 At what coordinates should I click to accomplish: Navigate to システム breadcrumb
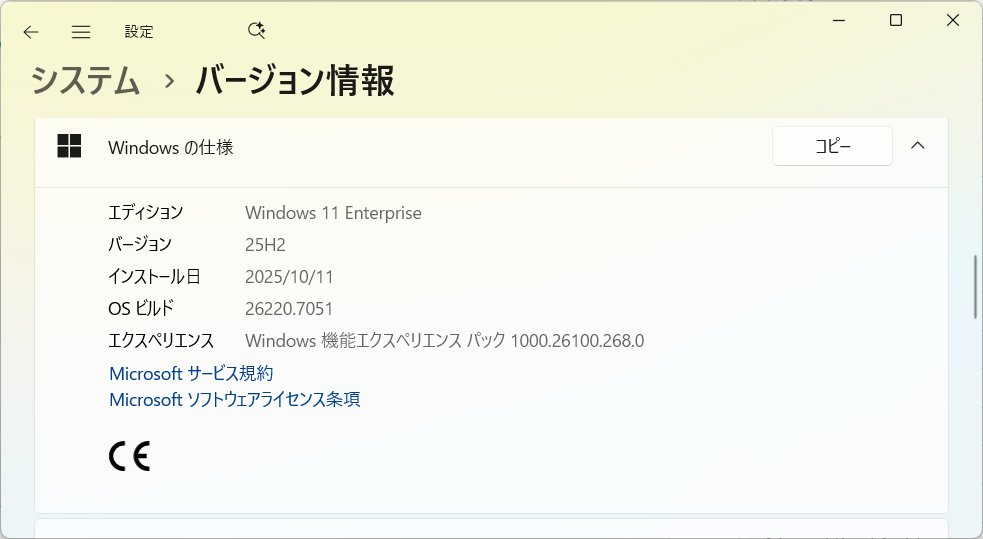coord(85,81)
